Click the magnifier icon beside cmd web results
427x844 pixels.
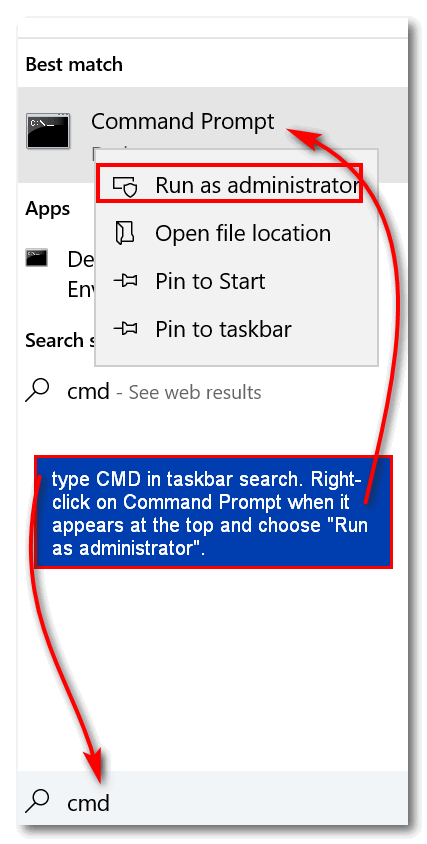(37, 390)
